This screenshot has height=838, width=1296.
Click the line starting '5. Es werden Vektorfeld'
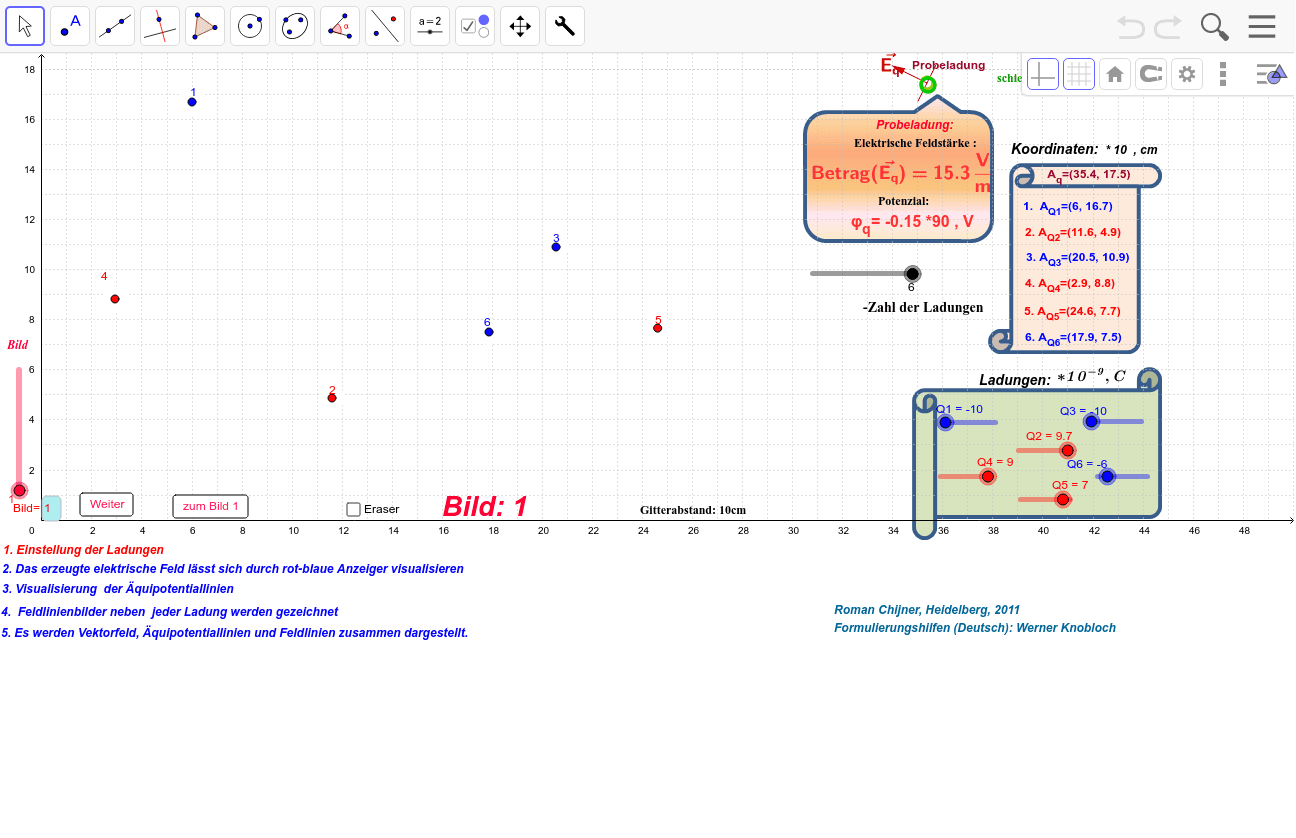235,633
